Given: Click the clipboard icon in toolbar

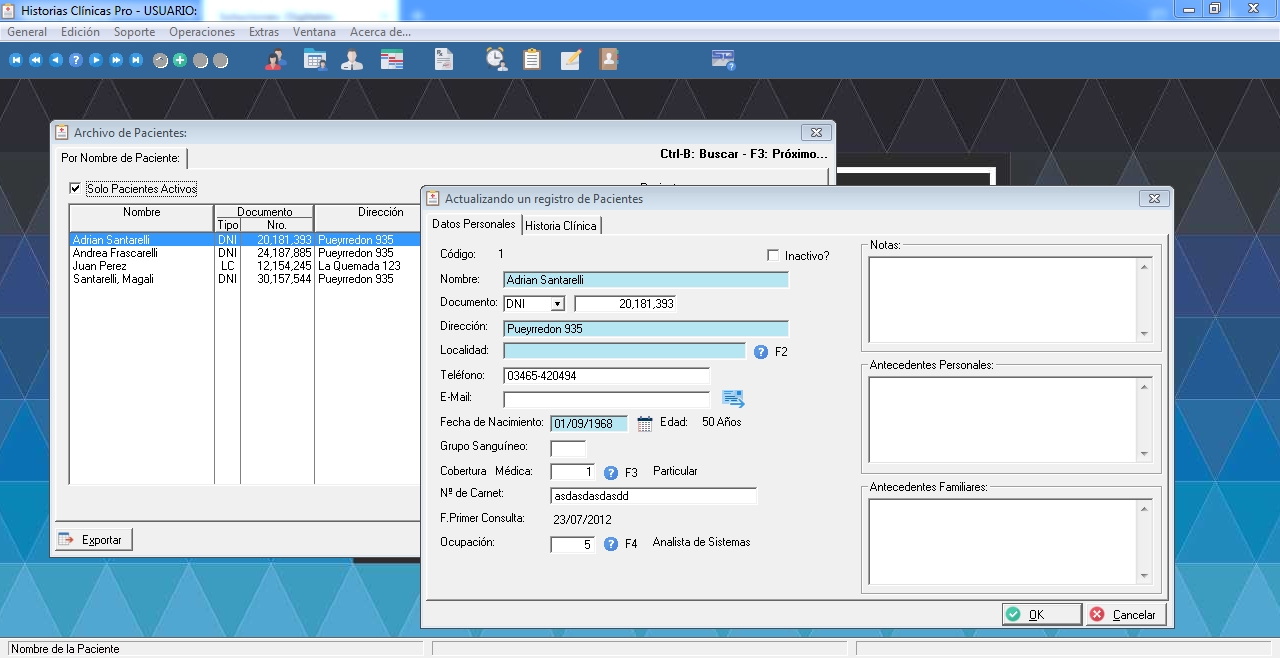Looking at the screenshot, I should pyautogui.click(x=532, y=60).
